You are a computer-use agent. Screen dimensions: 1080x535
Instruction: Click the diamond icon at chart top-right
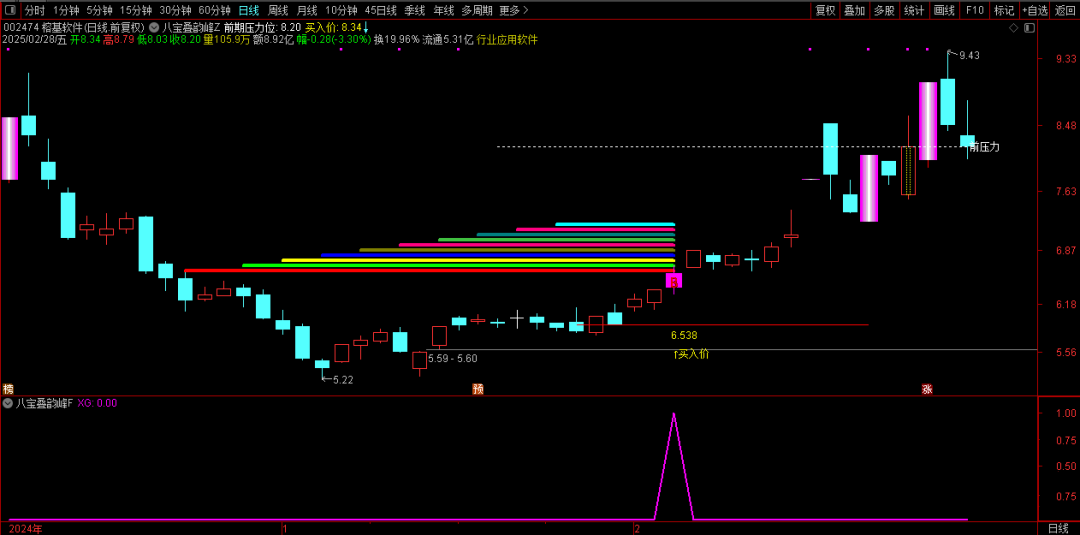1013,28
